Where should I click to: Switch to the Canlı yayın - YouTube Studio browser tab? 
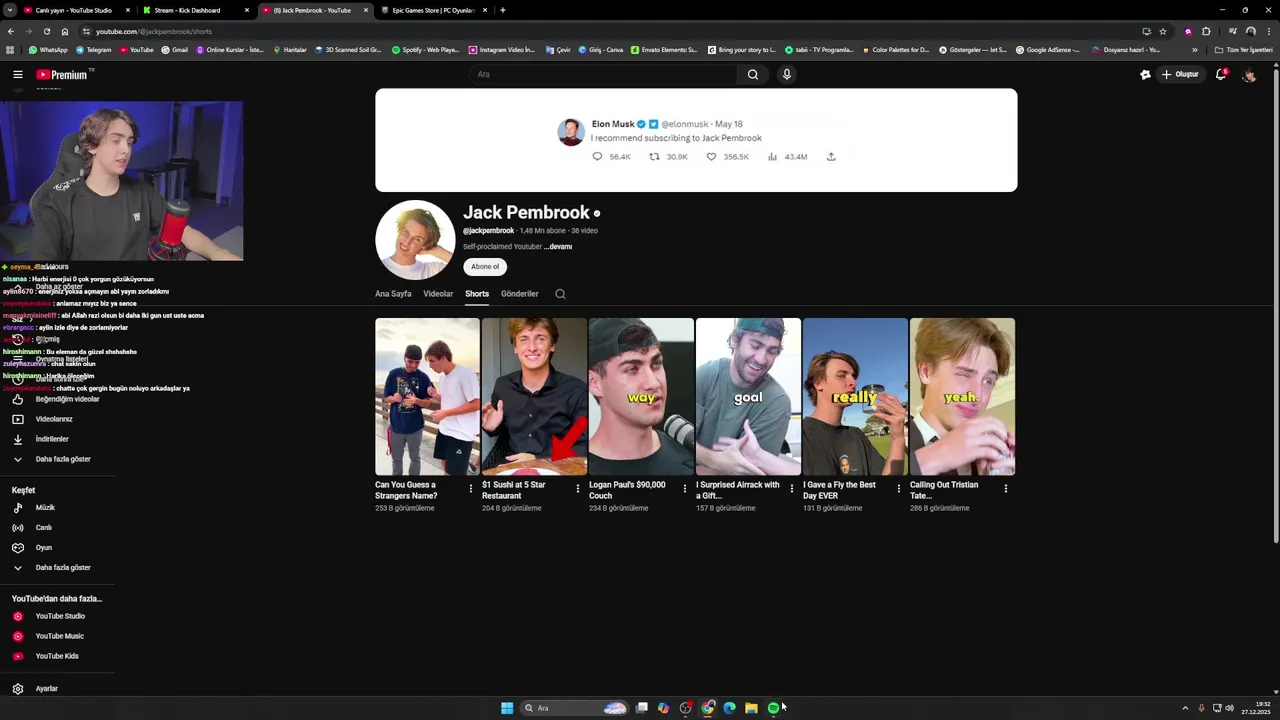pos(74,10)
